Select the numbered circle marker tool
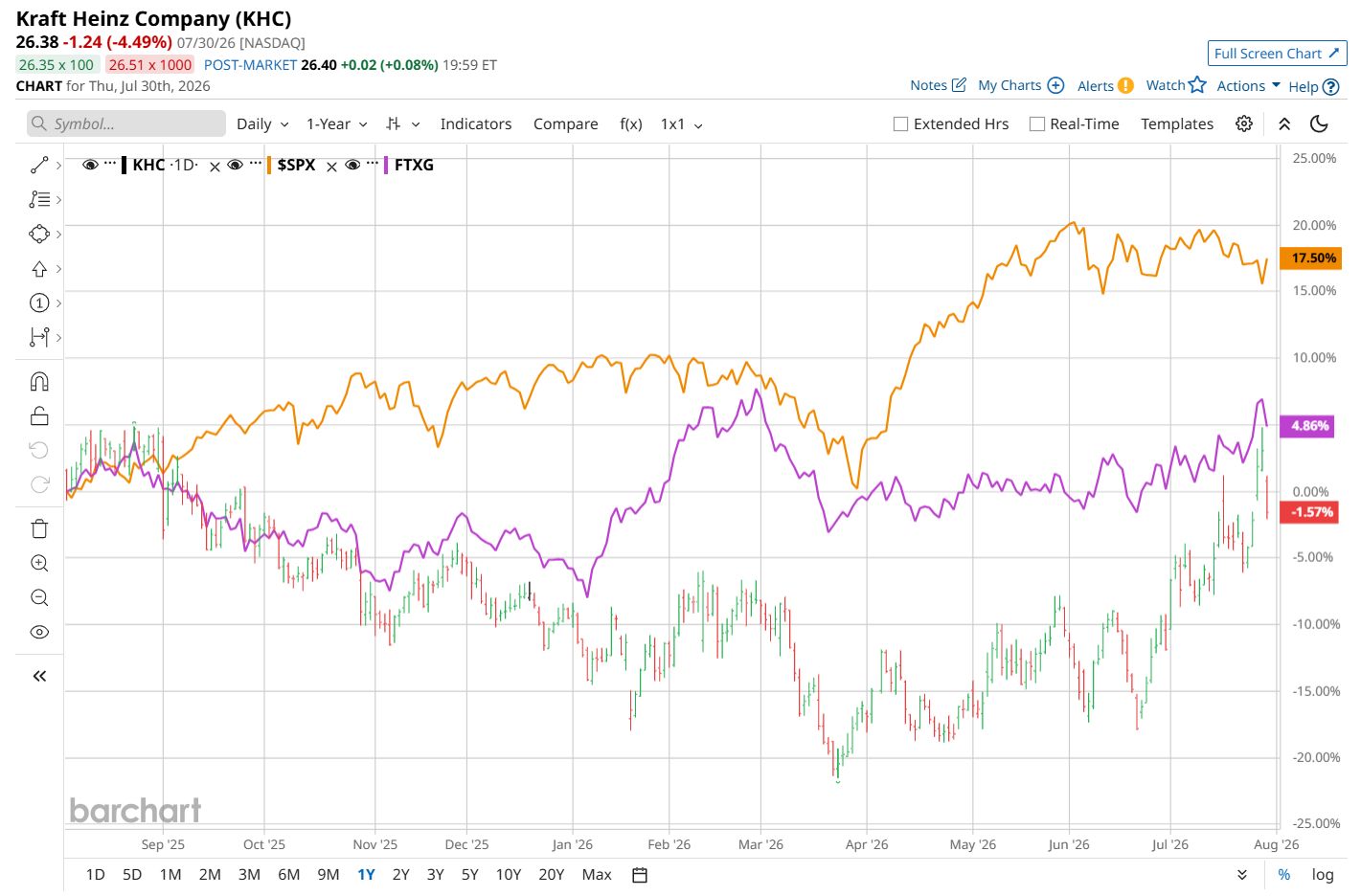 click(x=39, y=303)
